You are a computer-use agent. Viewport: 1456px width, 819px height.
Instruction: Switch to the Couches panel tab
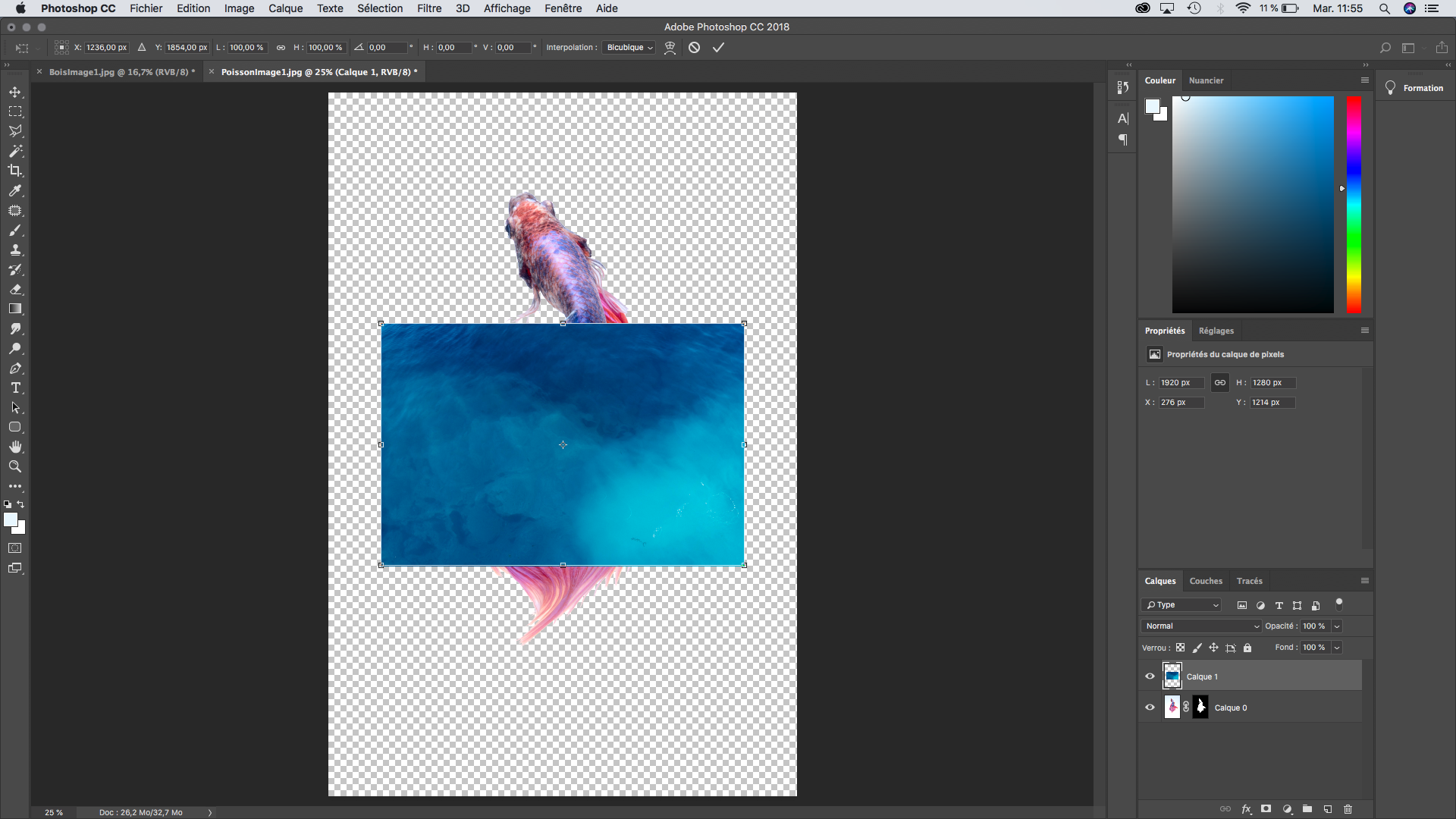[x=1205, y=581]
